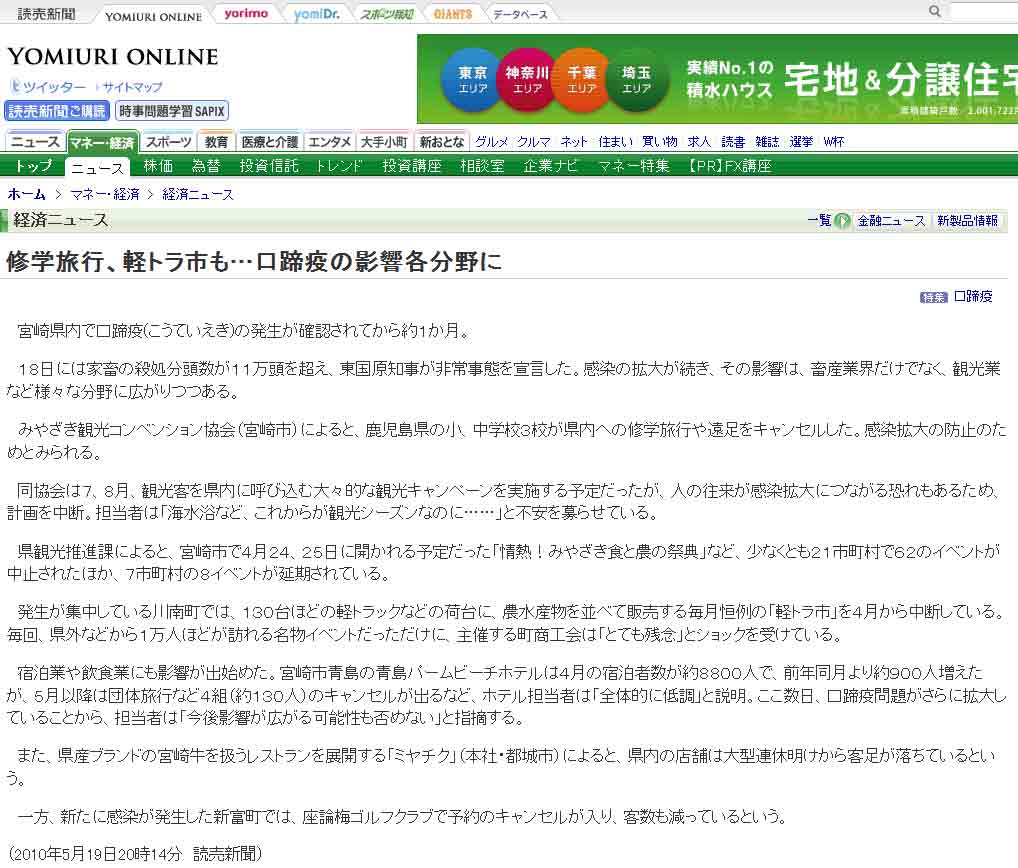The image size is (1018, 868).
Task: Click the green arrow icon next to 一覧
Action: click(x=843, y=221)
